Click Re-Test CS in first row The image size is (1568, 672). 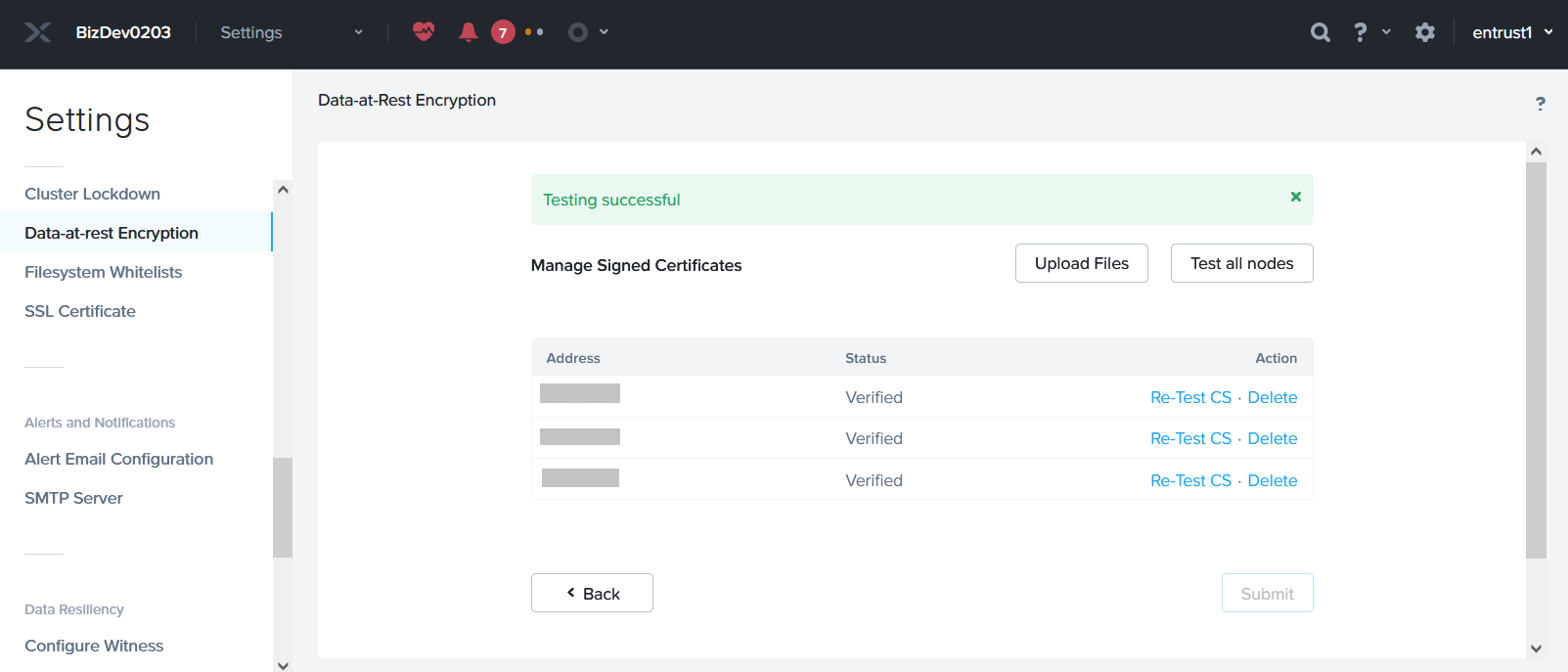pyautogui.click(x=1190, y=397)
